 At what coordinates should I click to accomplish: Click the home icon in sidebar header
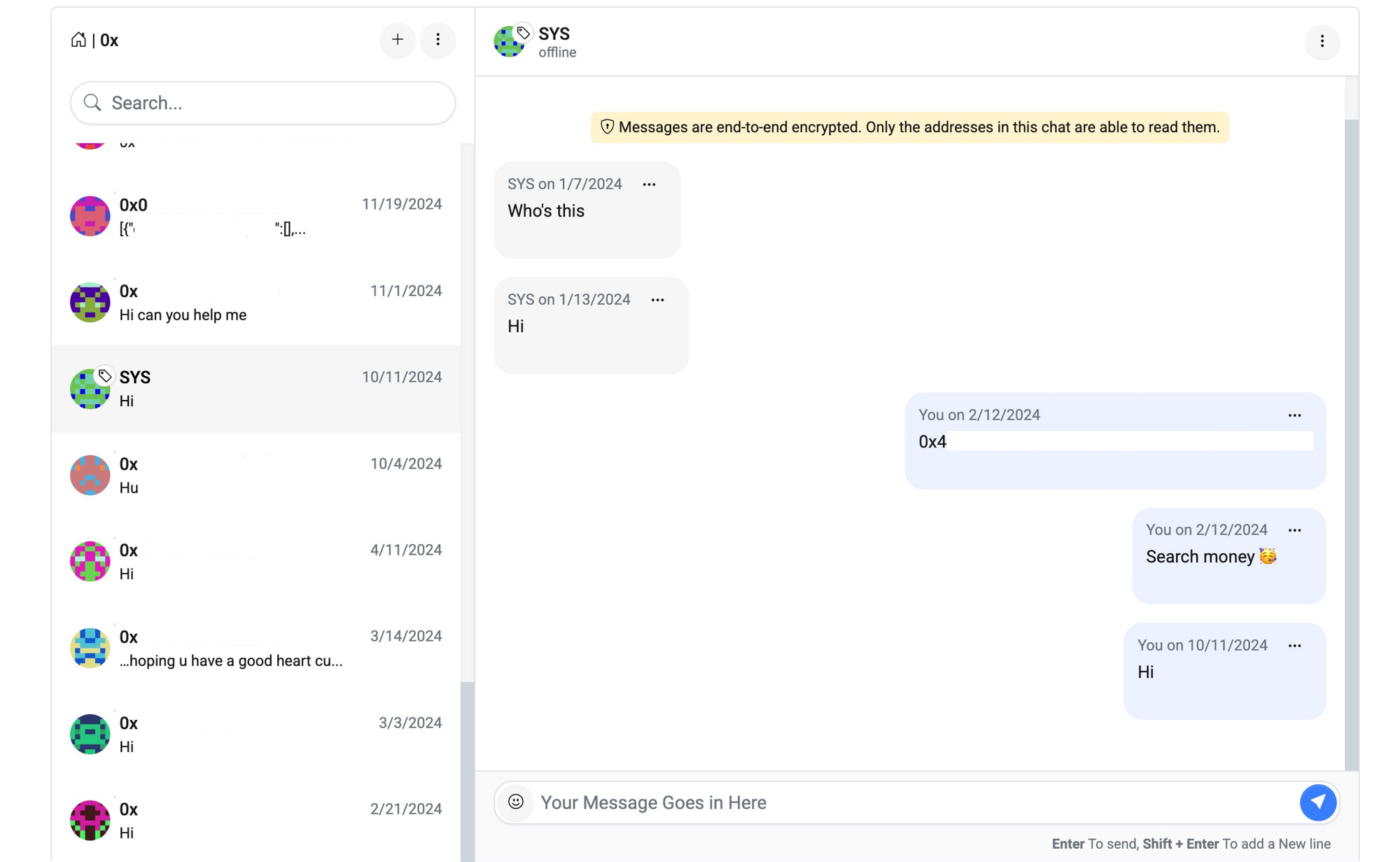[x=78, y=40]
